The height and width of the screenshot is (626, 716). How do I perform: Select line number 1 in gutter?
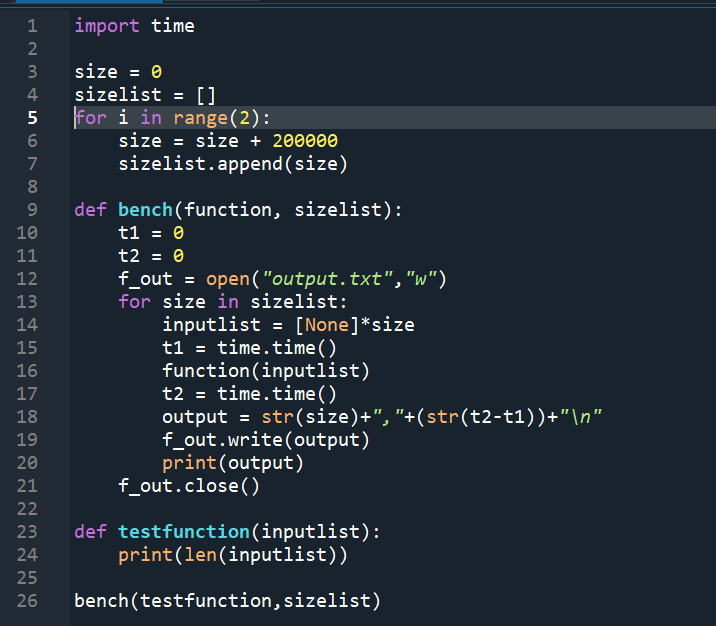point(32,26)
